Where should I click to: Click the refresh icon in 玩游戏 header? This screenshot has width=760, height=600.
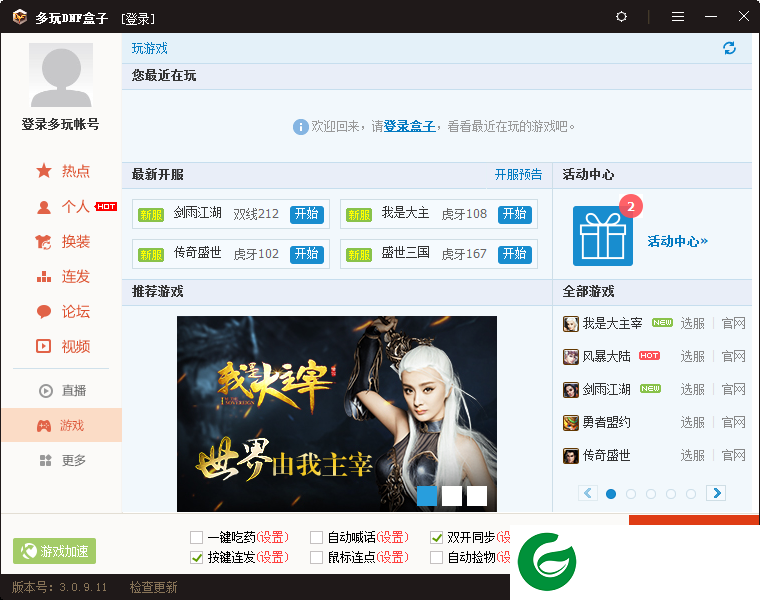[x=729, y=48]
